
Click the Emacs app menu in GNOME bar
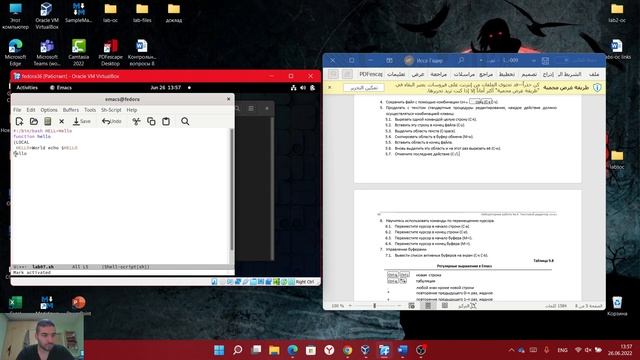pos(61,88)
